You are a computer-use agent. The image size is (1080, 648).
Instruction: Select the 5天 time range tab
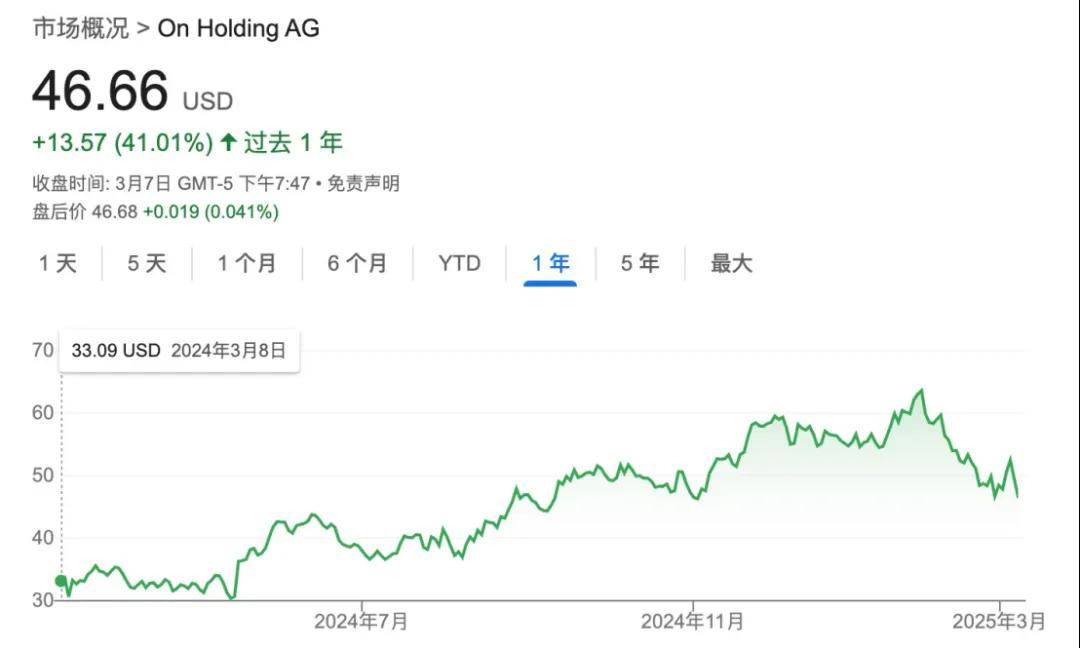tap(147, 264)
